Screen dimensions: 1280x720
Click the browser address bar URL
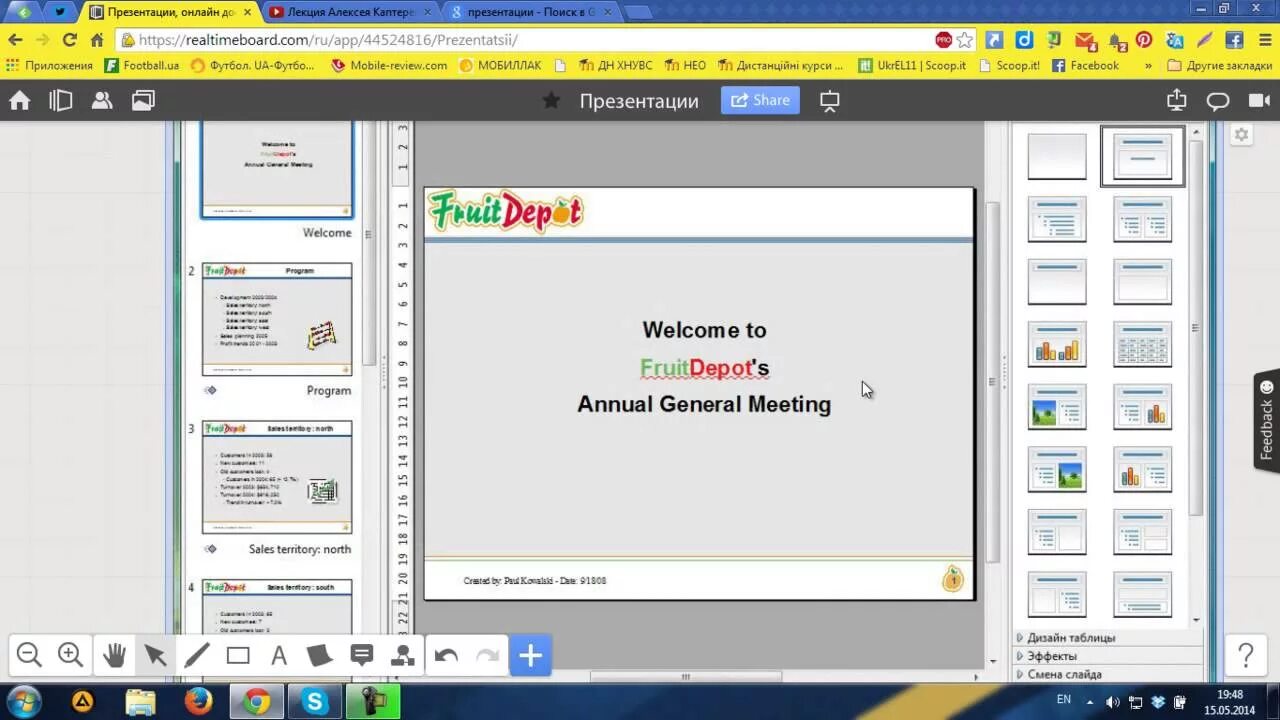(328, 40)
